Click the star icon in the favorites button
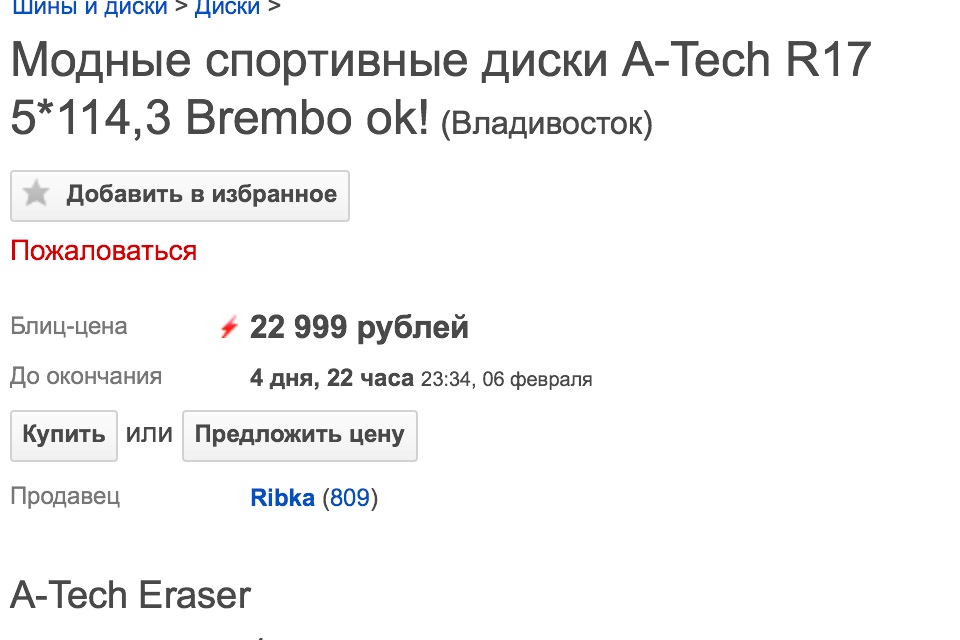 point(36,194)
